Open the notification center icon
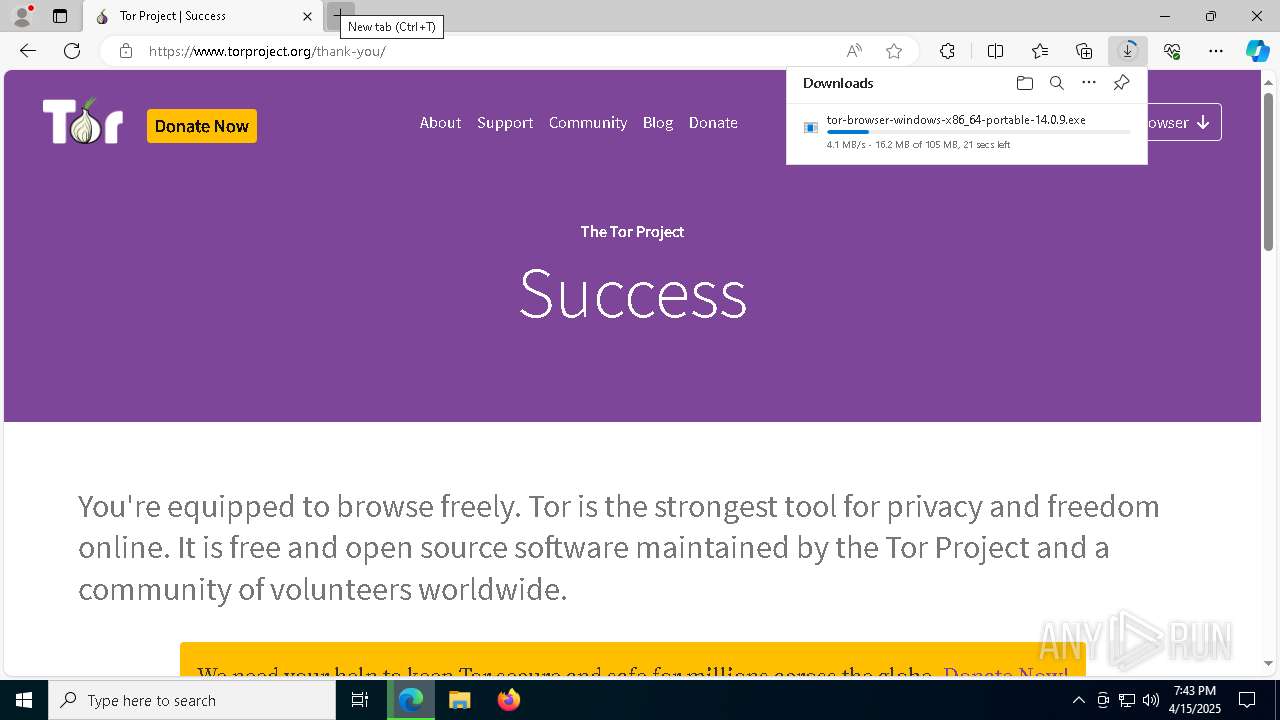 [x=1247, y=700]
